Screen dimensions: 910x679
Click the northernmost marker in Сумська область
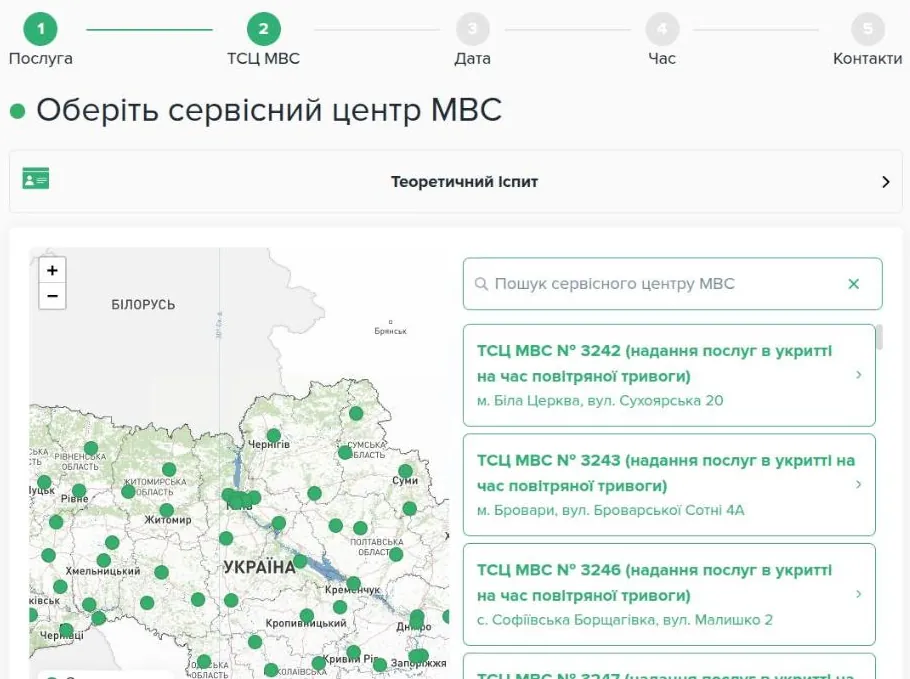356,413
